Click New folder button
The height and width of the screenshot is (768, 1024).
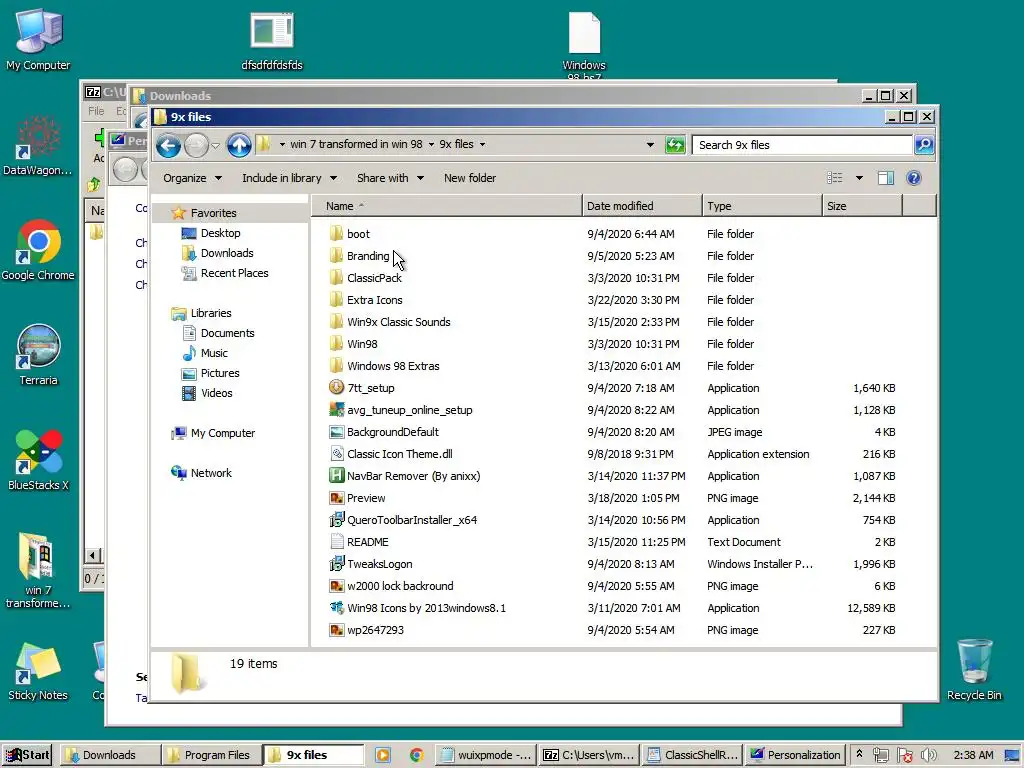(x=470, y=178)
